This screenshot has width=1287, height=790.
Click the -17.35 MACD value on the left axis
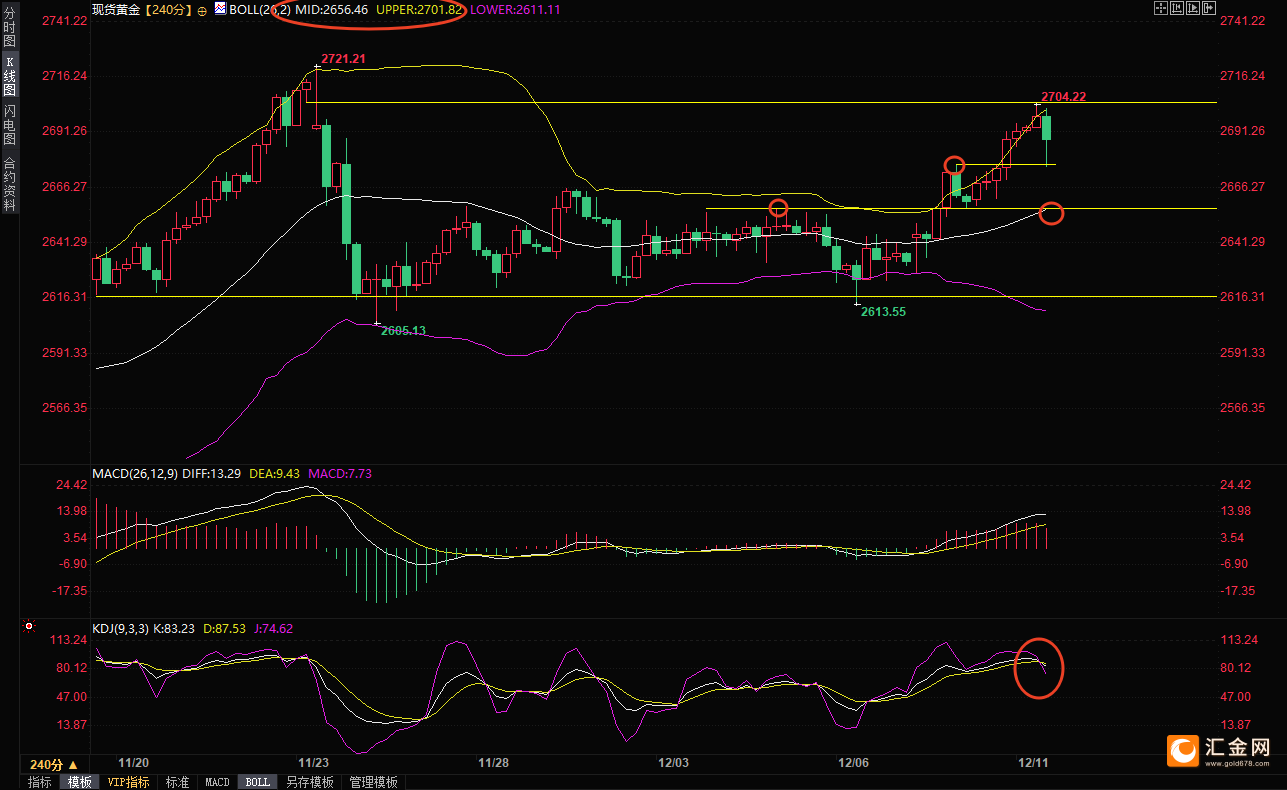(70, 591)
